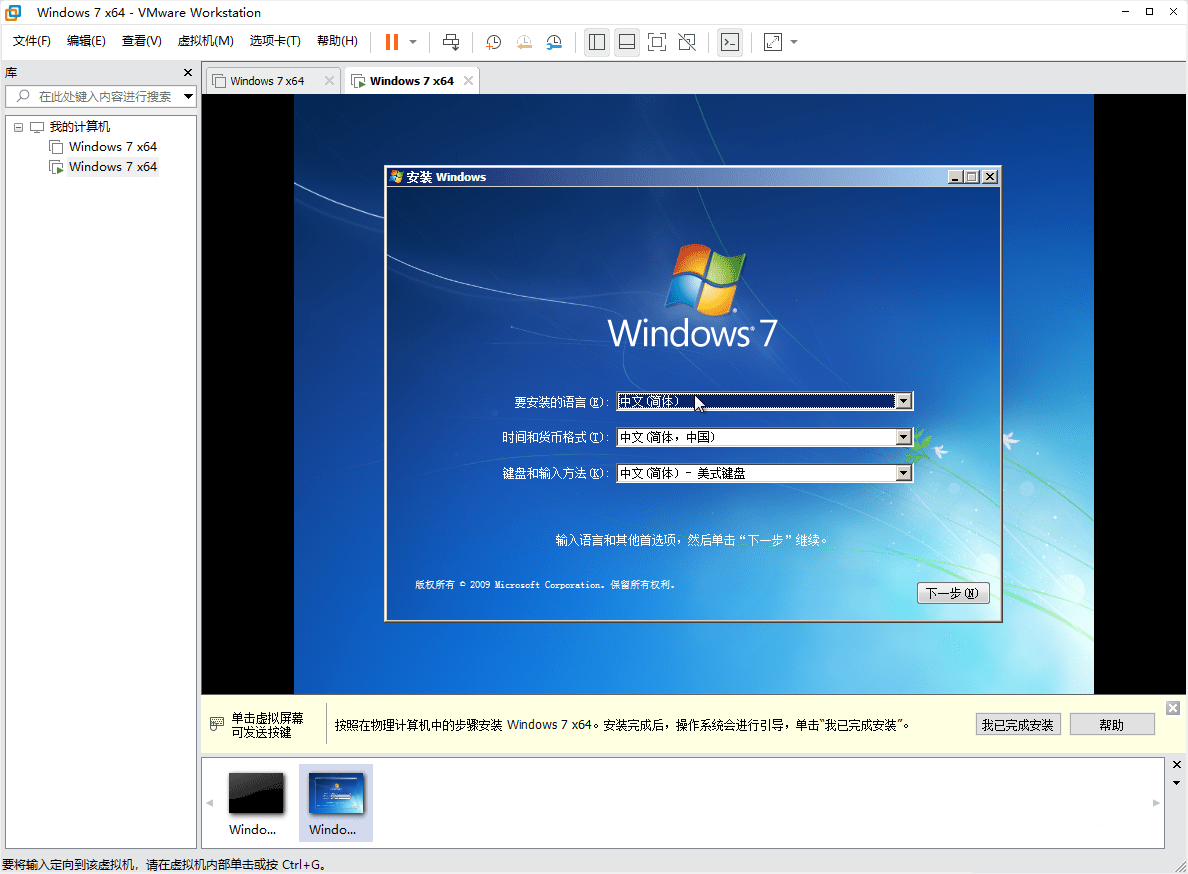Open the 查看(V) menu

click(142, 41)
